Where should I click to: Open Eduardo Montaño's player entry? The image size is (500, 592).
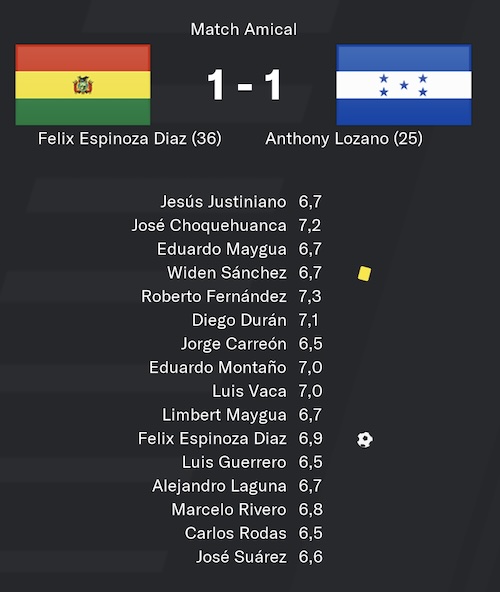click(218, 367)
